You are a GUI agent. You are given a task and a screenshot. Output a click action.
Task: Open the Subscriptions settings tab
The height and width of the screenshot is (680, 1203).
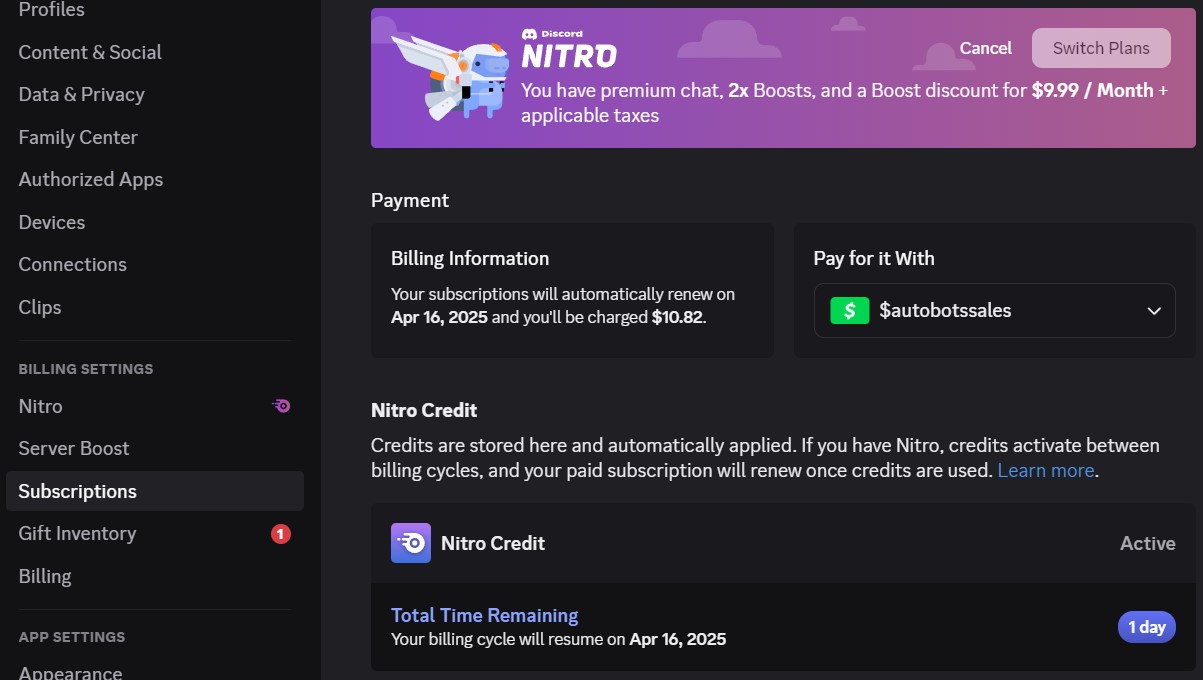(x=78, y=491)
